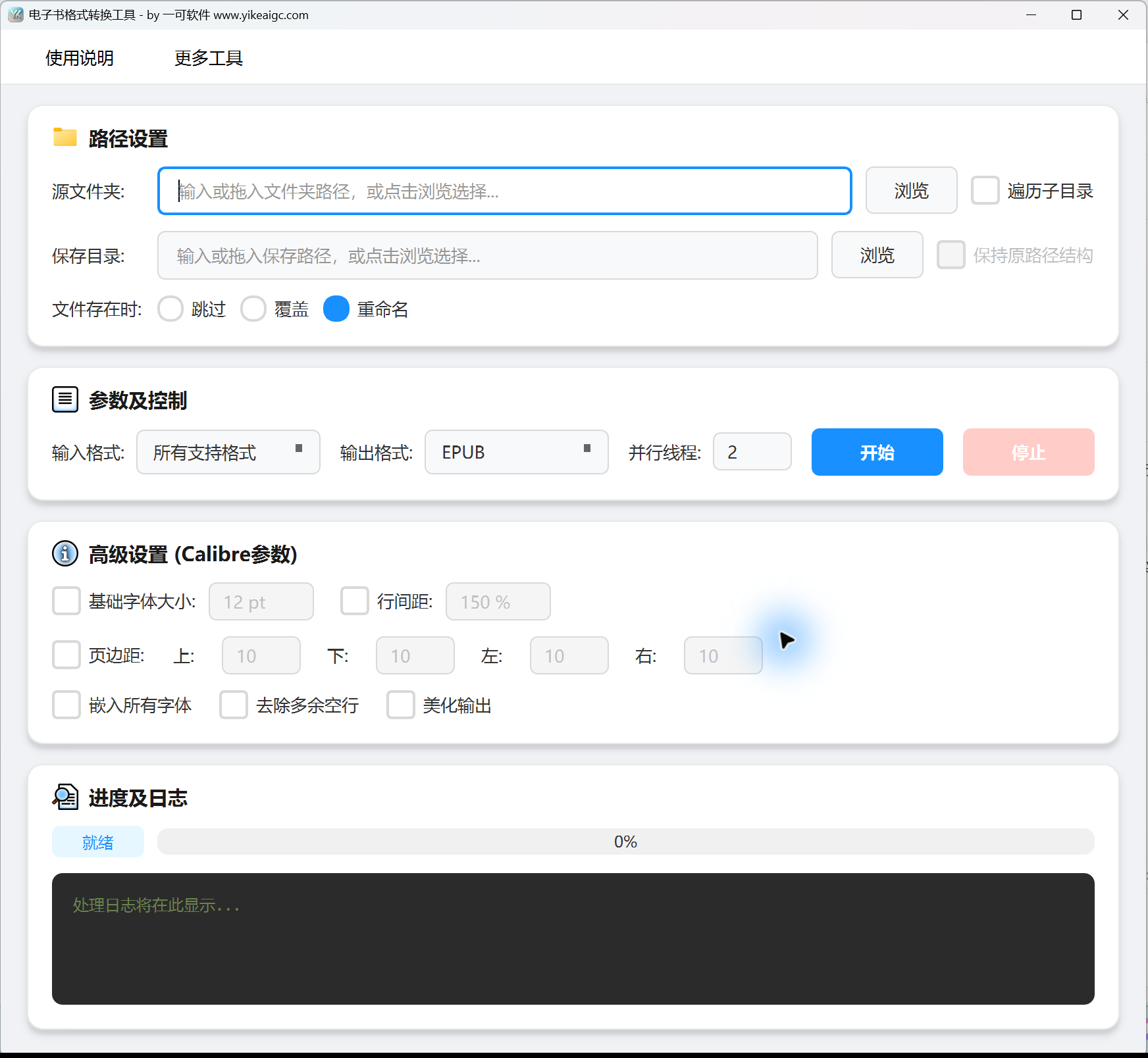Click the 高级设置 (Calibre参数) heading
The width and height of the screenshot is (1148, 1058).
(193, 554)
